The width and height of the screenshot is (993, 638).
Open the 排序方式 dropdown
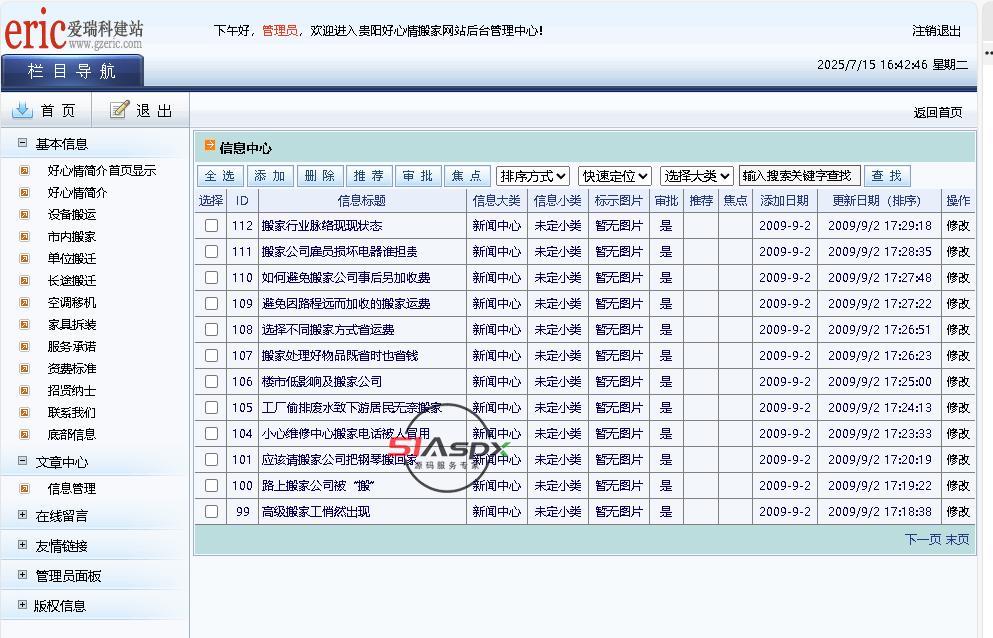click(533, 176)
